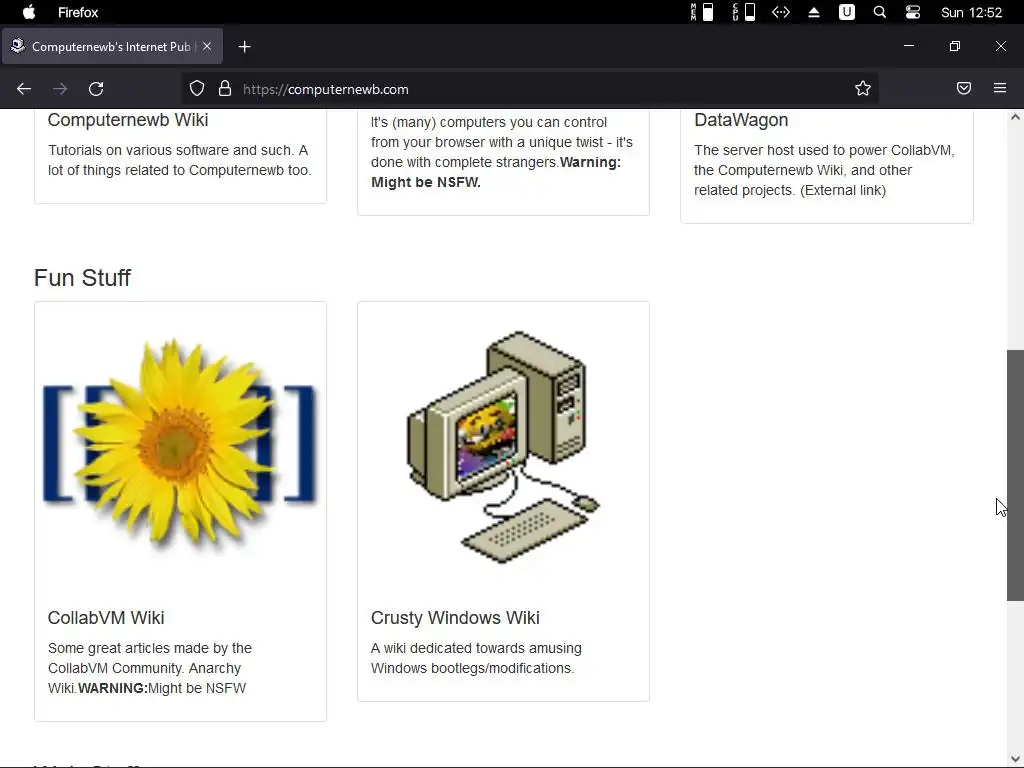Open the Crusty Windows Wiki link
The image size is (1024, 768).
pos(455,618)
